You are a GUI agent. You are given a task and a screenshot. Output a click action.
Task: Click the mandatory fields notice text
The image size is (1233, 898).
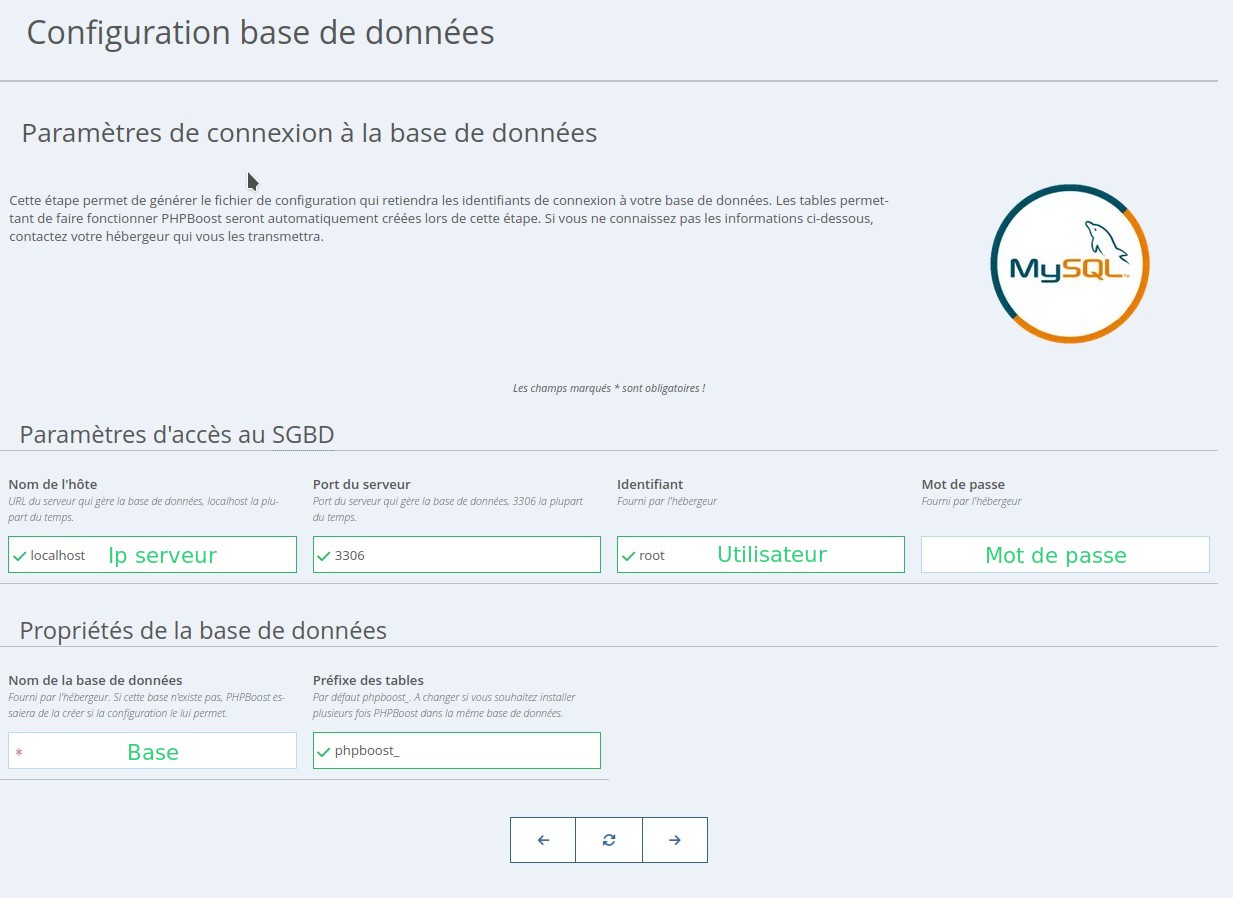pos(608,388)
